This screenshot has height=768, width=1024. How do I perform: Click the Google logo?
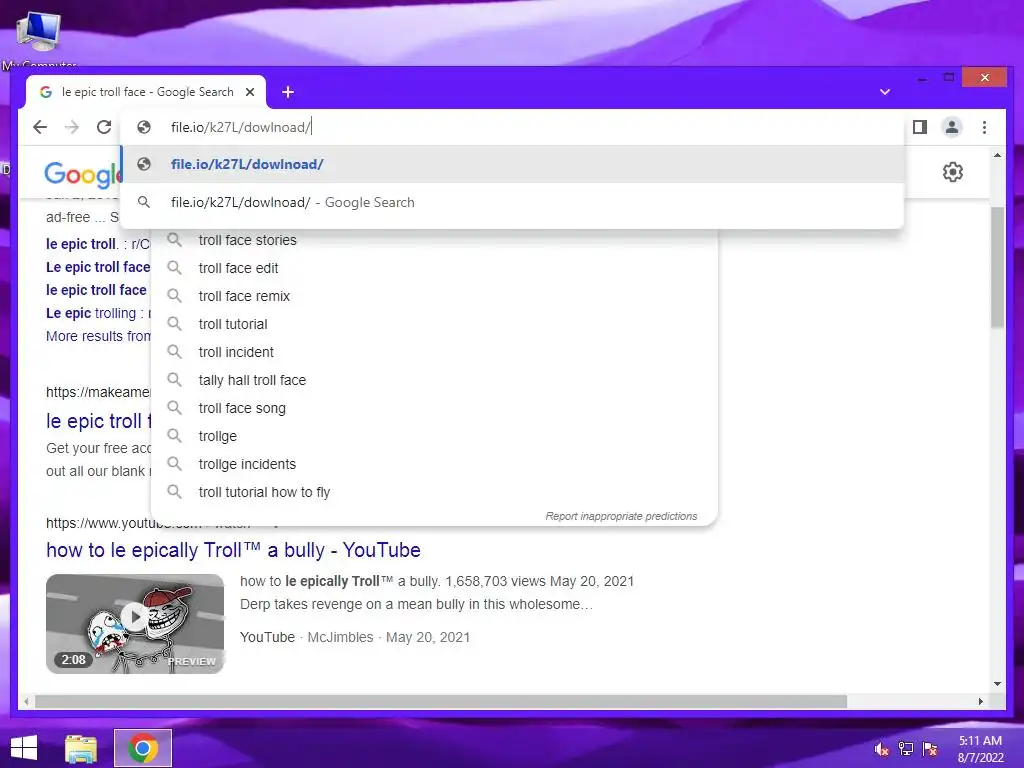coord(82,174)
